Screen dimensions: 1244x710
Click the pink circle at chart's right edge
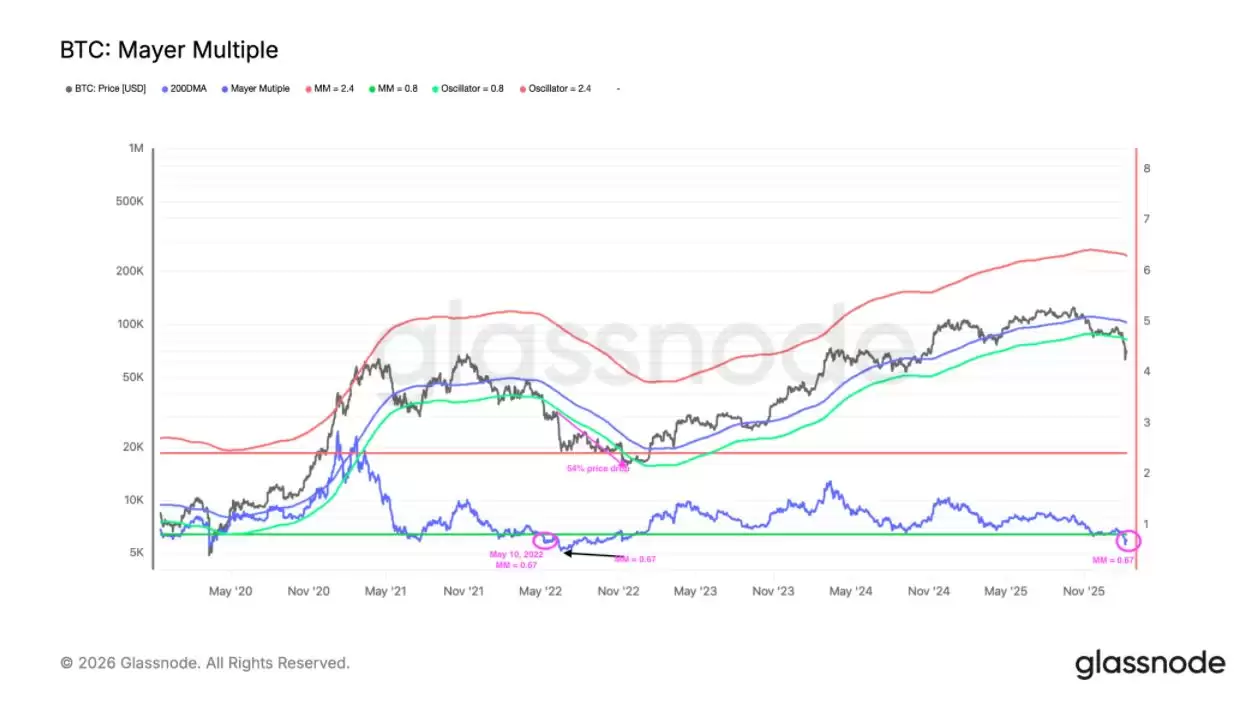[x=1127, y=540]
